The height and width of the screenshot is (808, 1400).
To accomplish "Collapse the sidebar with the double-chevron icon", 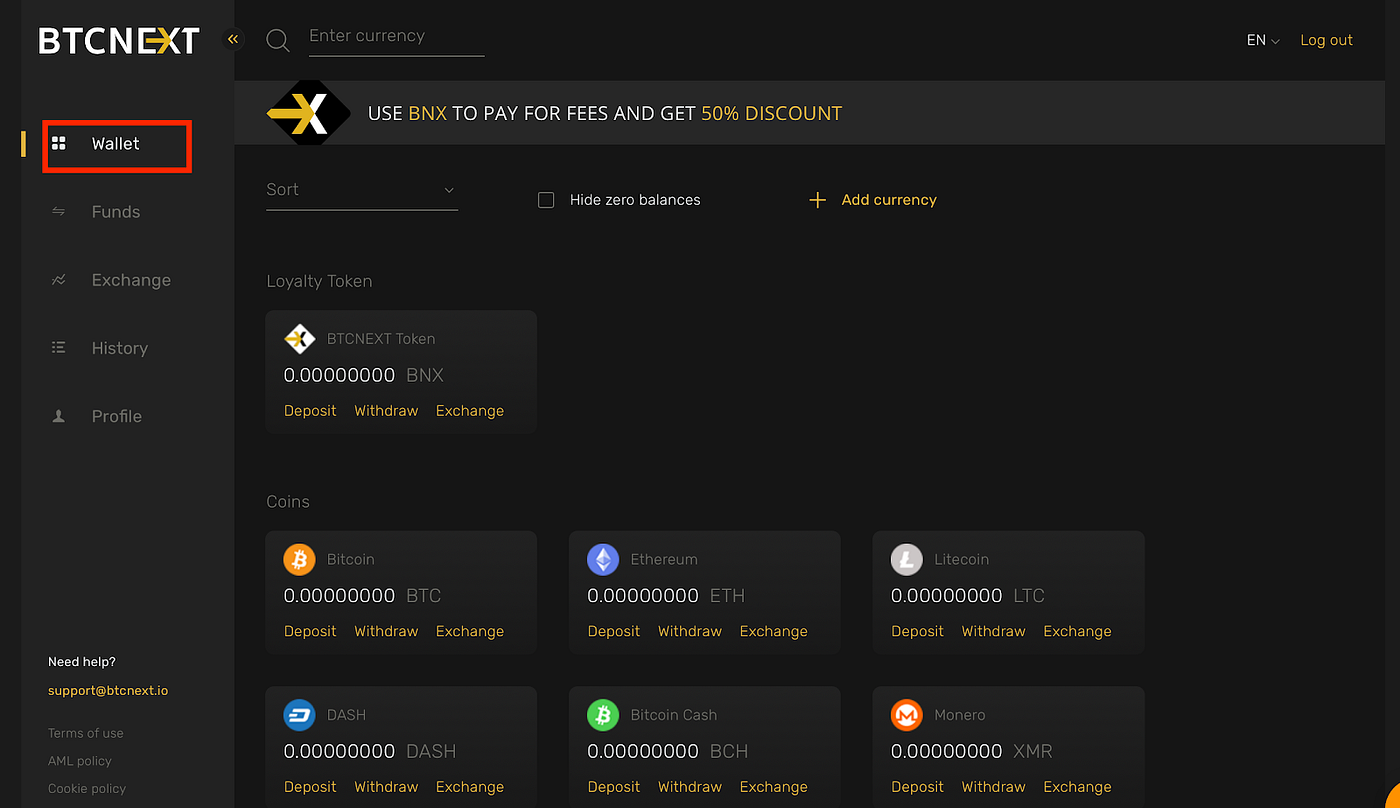I will [x=233, y=40].
